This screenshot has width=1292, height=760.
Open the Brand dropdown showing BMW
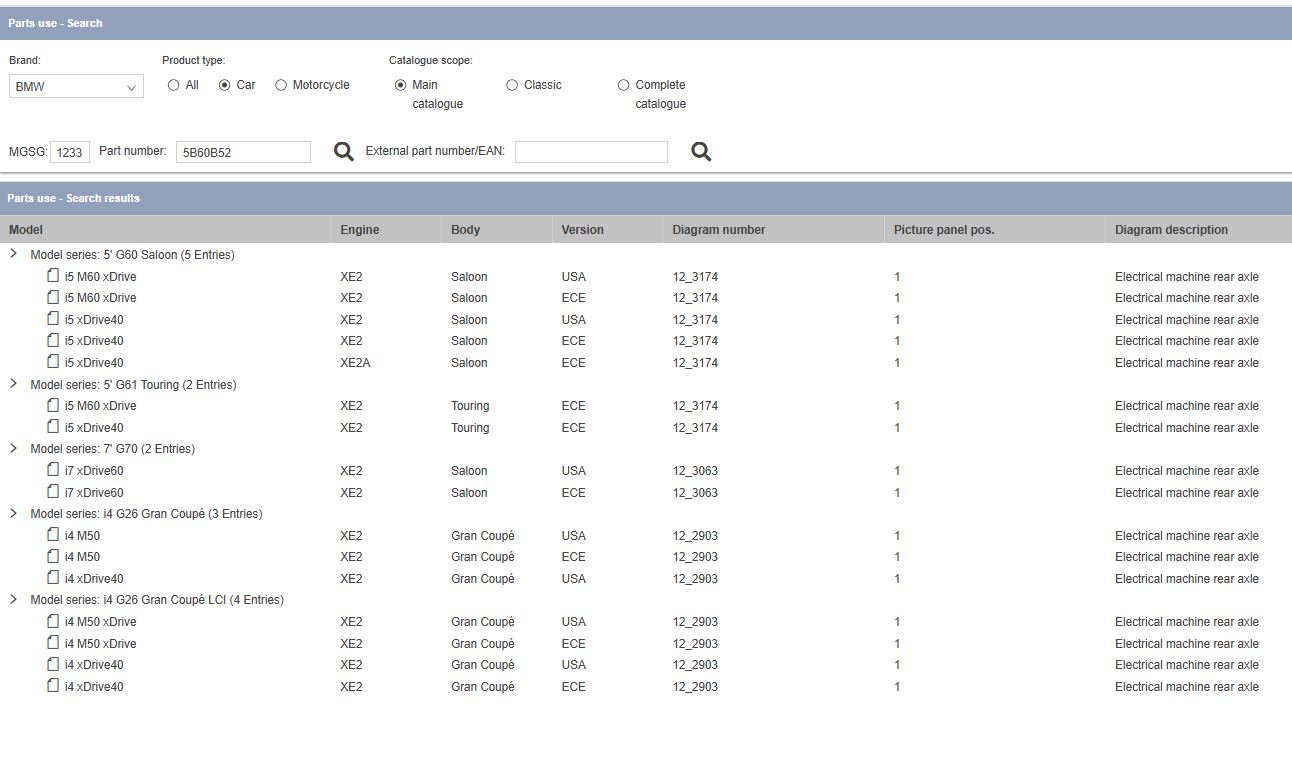click(x=76, y=87)
